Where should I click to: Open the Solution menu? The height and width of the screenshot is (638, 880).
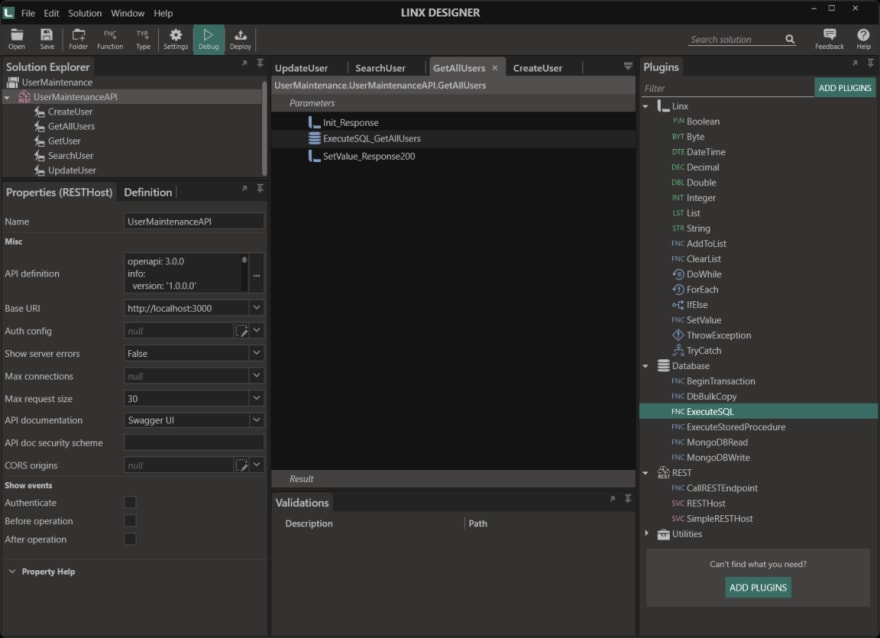pyautogui.click(x=85, y=13)
